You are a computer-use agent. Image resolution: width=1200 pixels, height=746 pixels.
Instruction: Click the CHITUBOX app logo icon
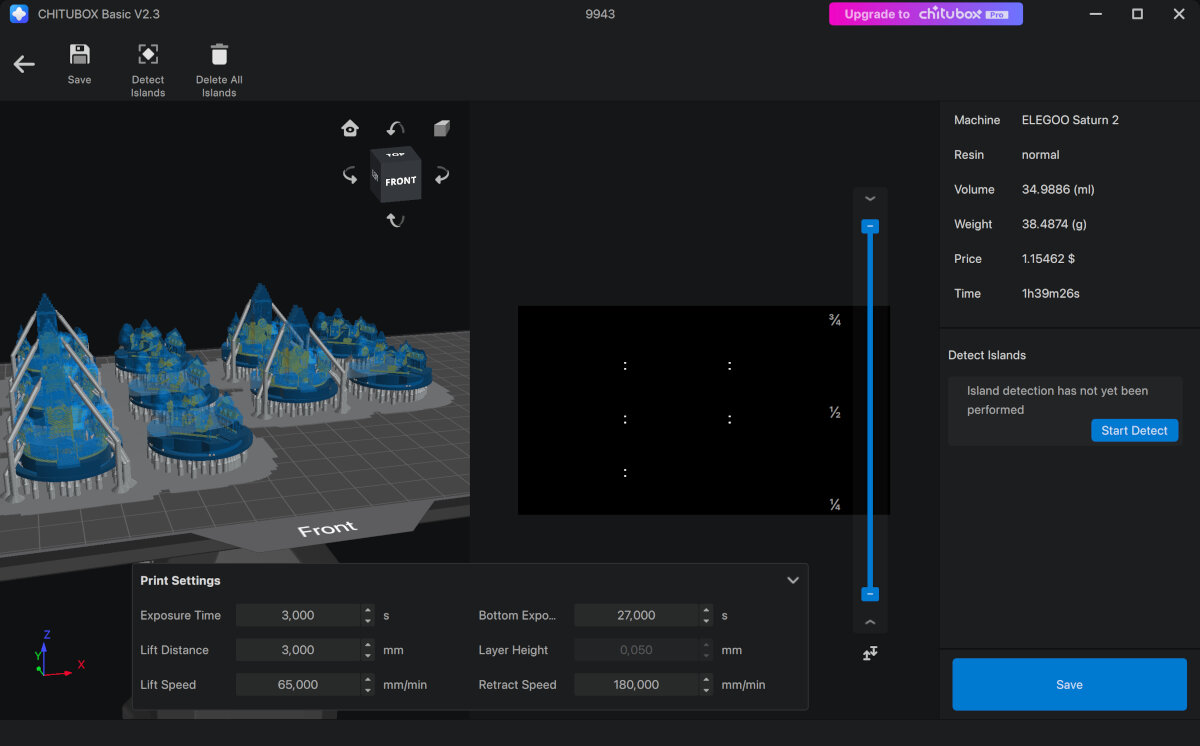click(x=18, y=14)
